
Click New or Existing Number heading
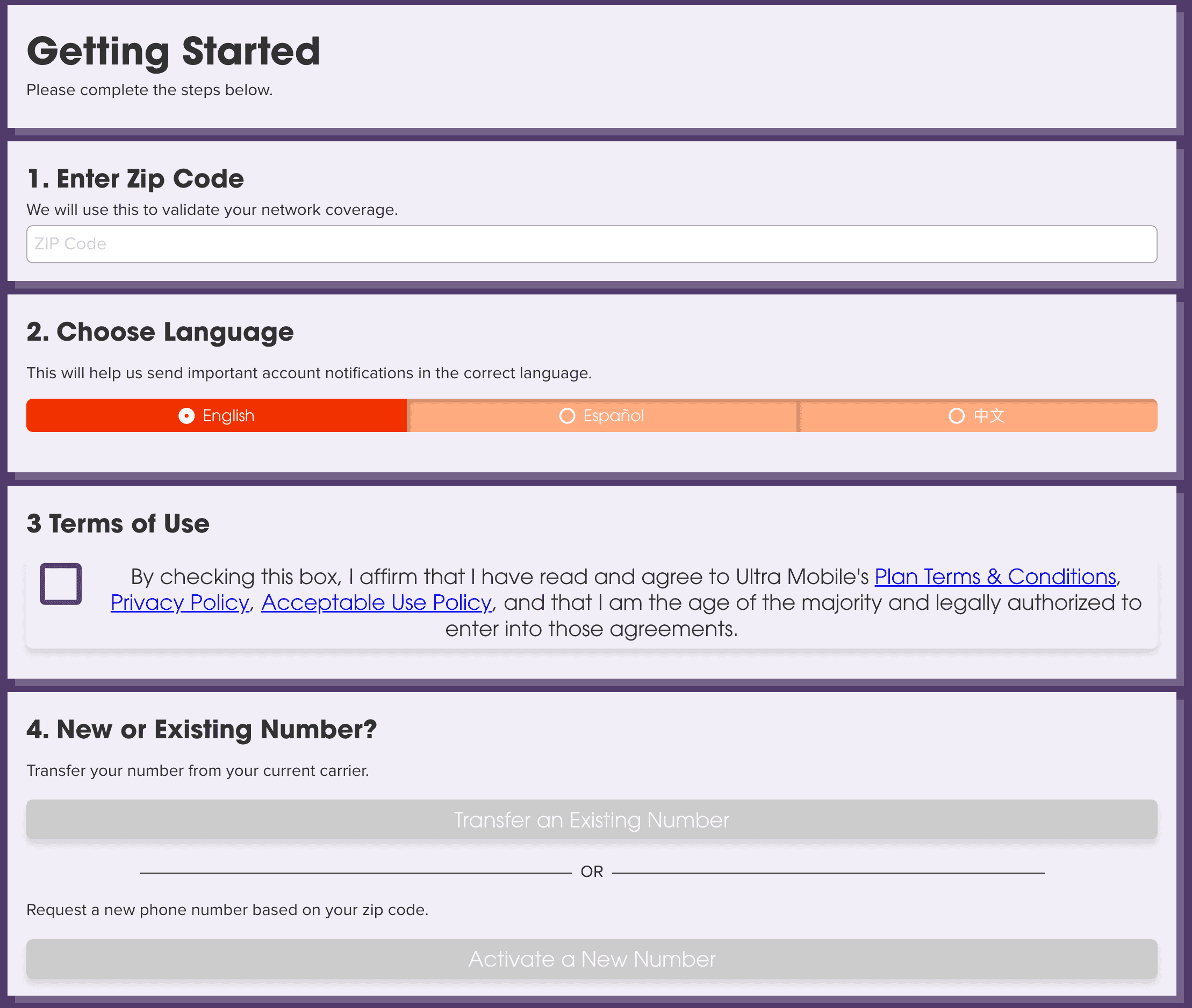(x=202, y=730)
